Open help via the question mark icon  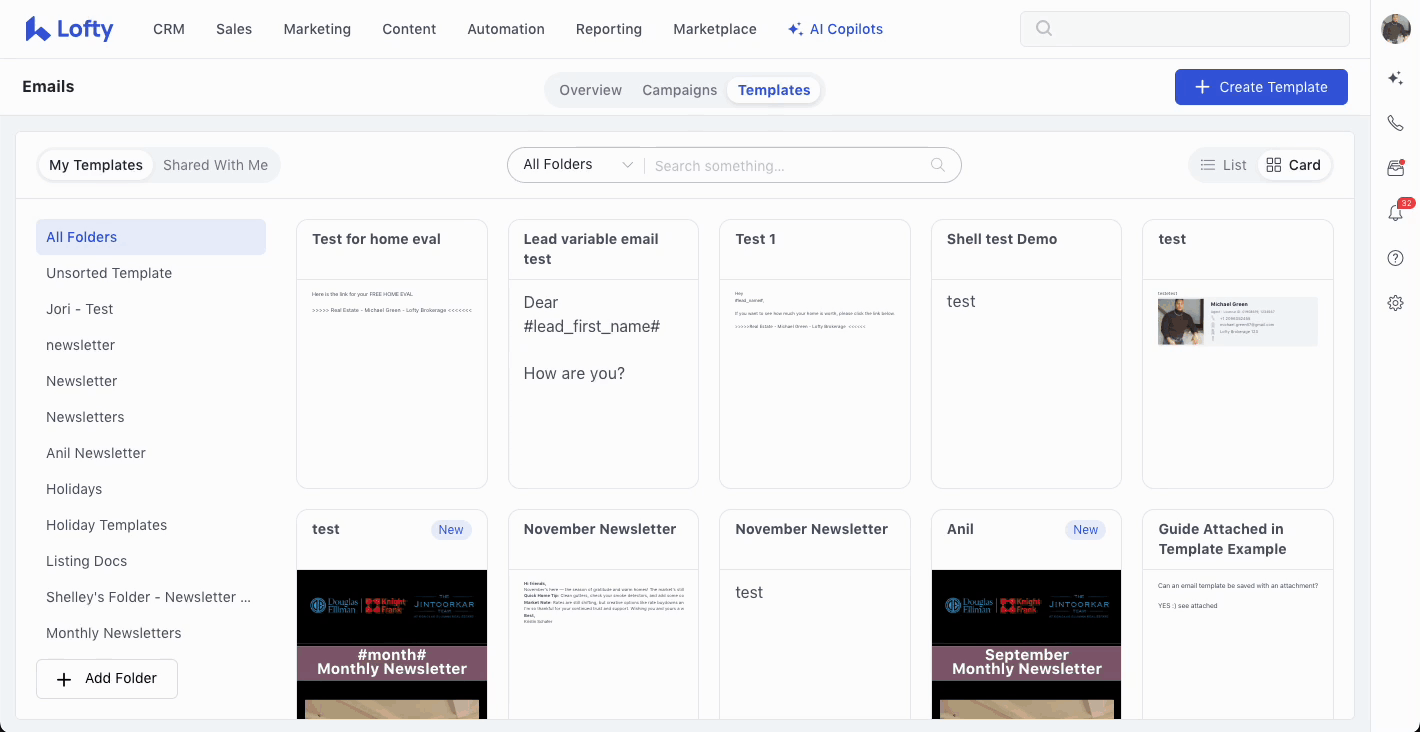tap(1396, 258)
